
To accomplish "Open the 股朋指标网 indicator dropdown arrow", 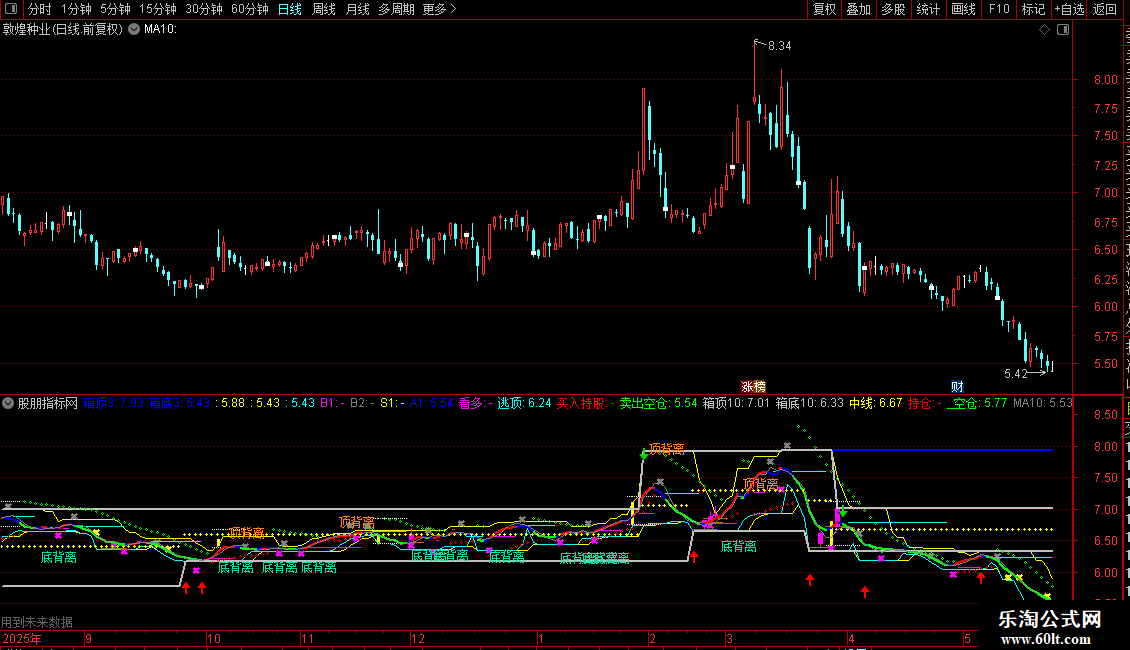I will point(8,404).
